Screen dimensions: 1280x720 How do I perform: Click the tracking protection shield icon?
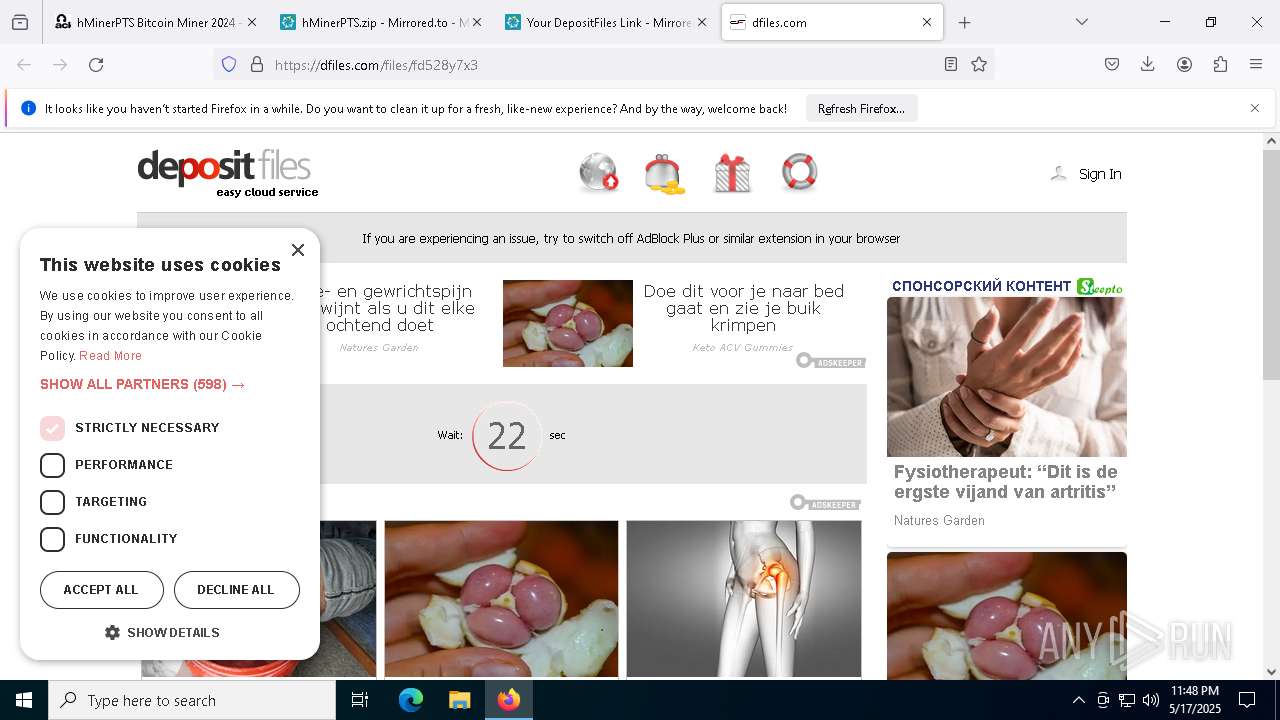coord(229,65)
